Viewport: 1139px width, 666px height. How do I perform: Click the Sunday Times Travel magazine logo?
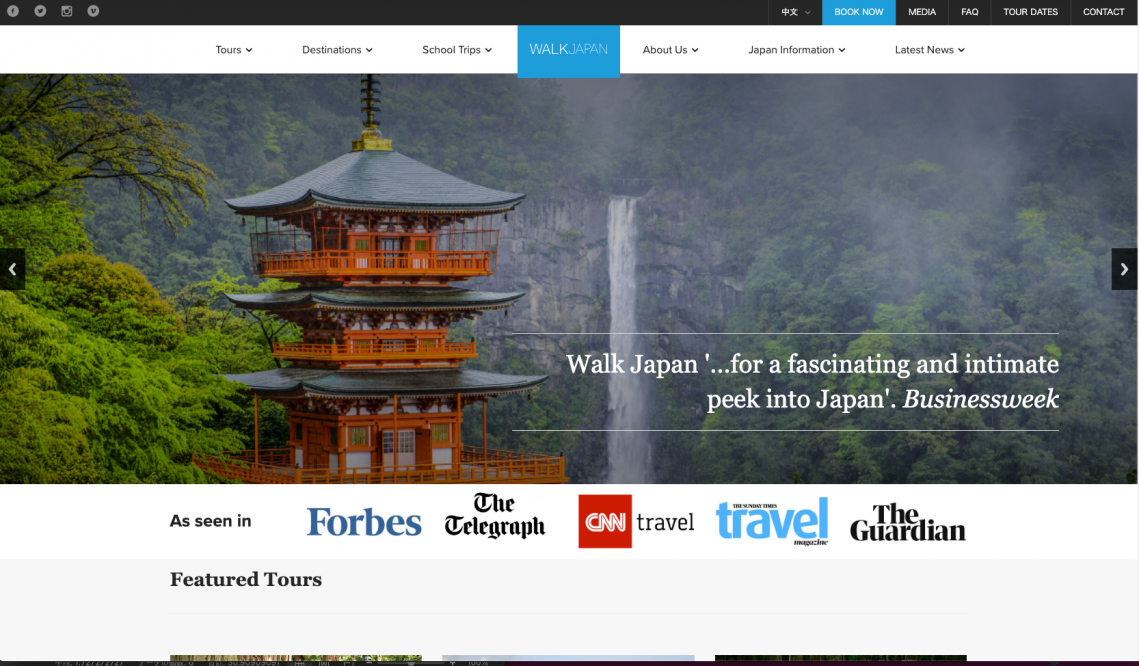[772, 522]
